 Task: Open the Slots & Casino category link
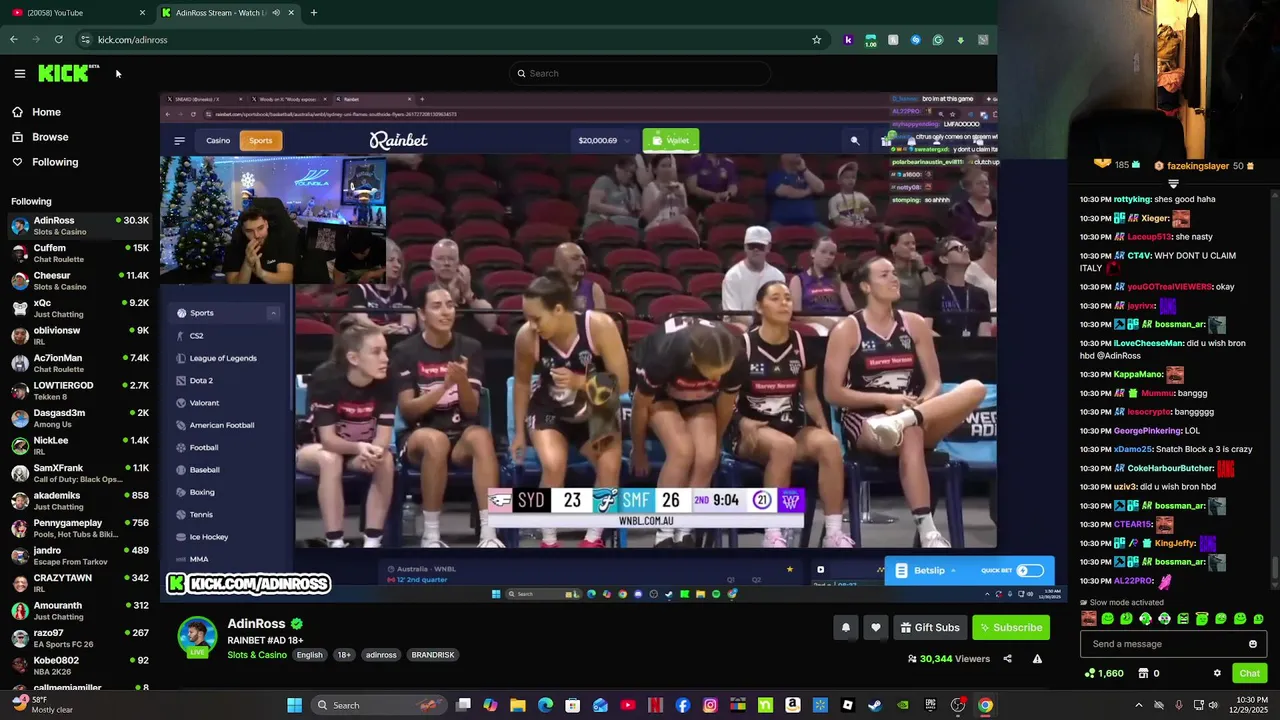click(x=257, y=655)
